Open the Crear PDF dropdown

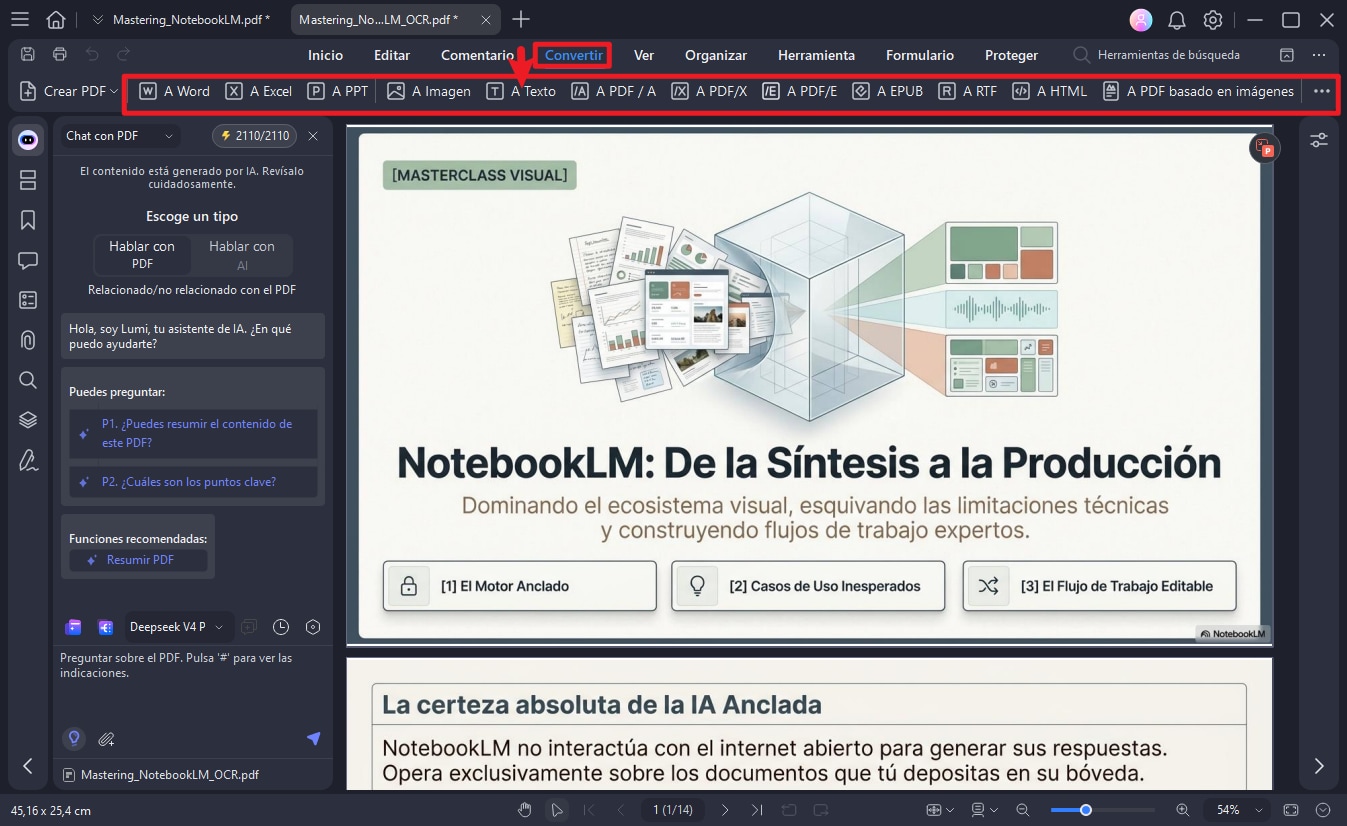(x=69, y=91)
